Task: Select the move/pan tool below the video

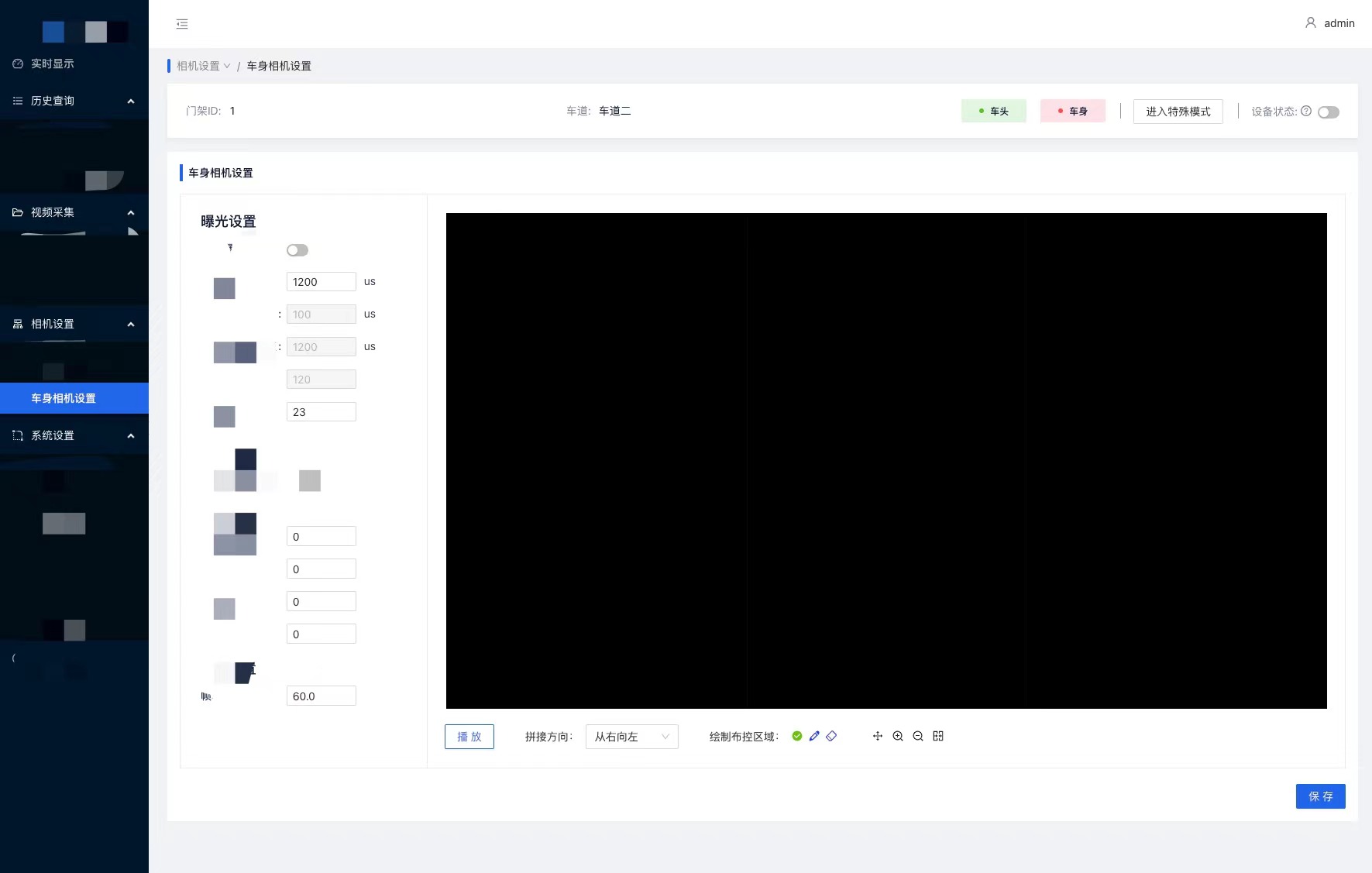Action: [x=878, y=736]
